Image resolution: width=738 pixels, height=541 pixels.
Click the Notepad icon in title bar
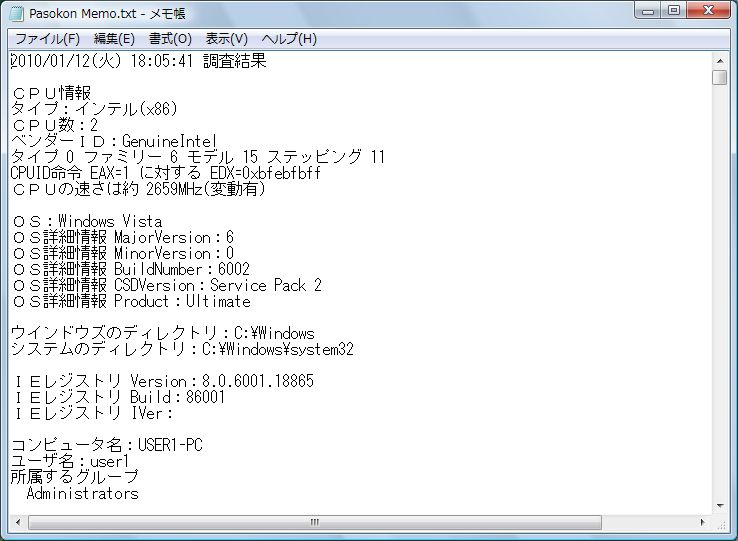click(x=16, y=13)
